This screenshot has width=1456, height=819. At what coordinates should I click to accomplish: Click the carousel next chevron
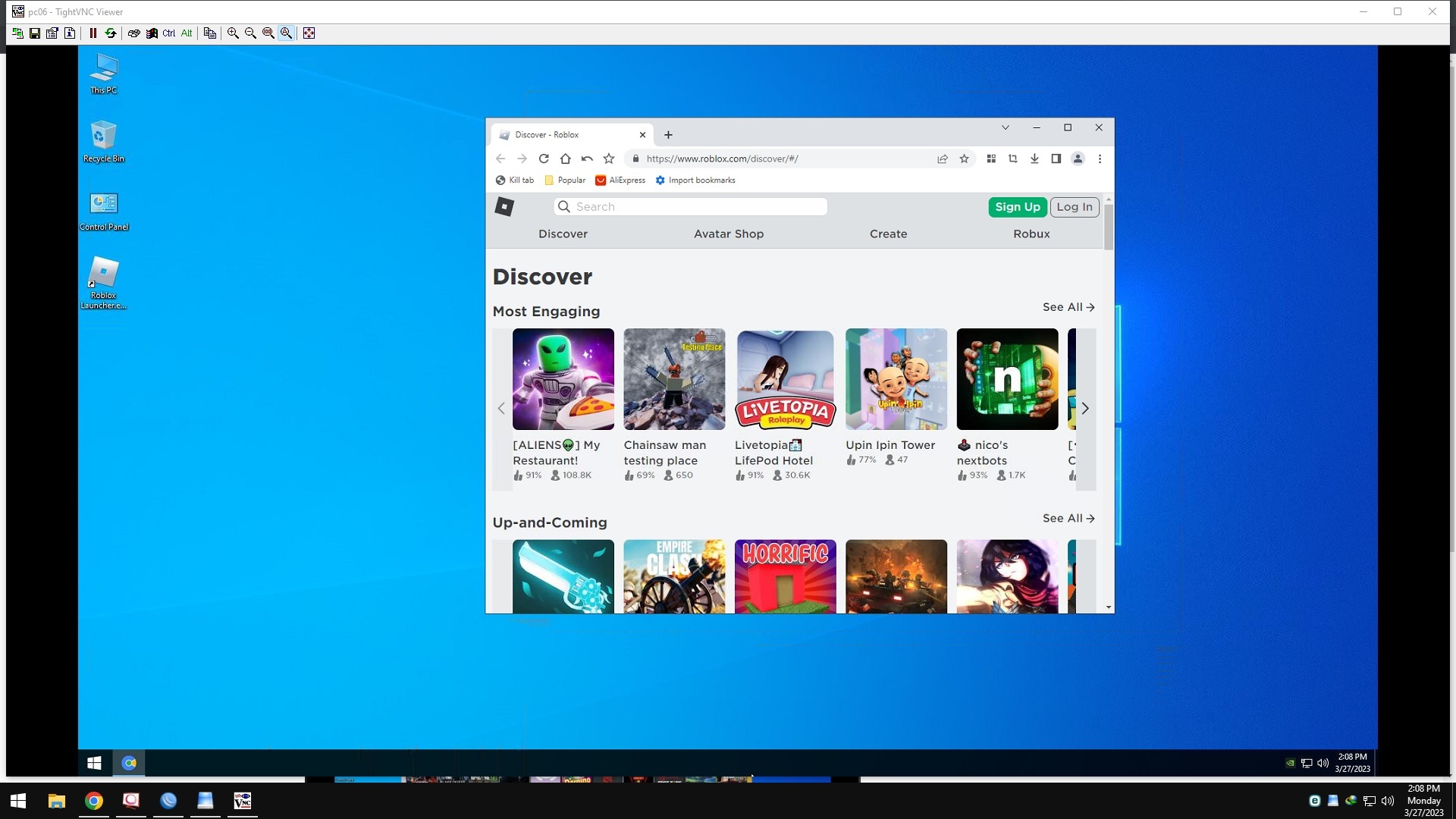coord(1085,408)
